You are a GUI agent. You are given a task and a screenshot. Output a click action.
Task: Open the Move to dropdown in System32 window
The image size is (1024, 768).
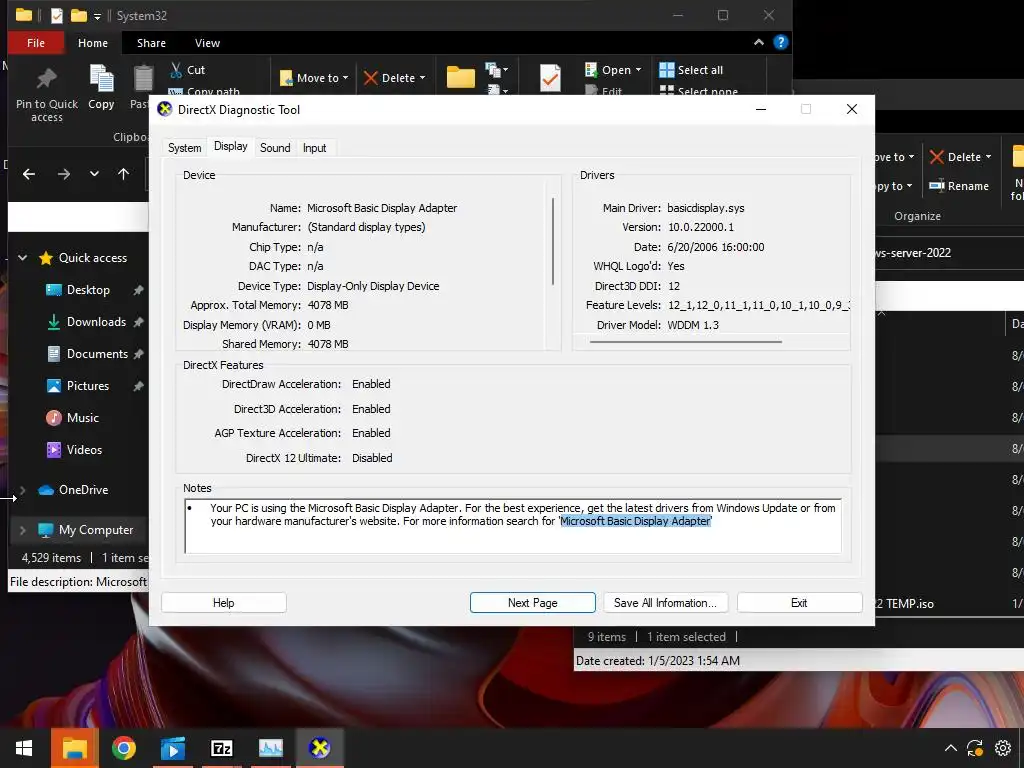(x=314, y=78)
